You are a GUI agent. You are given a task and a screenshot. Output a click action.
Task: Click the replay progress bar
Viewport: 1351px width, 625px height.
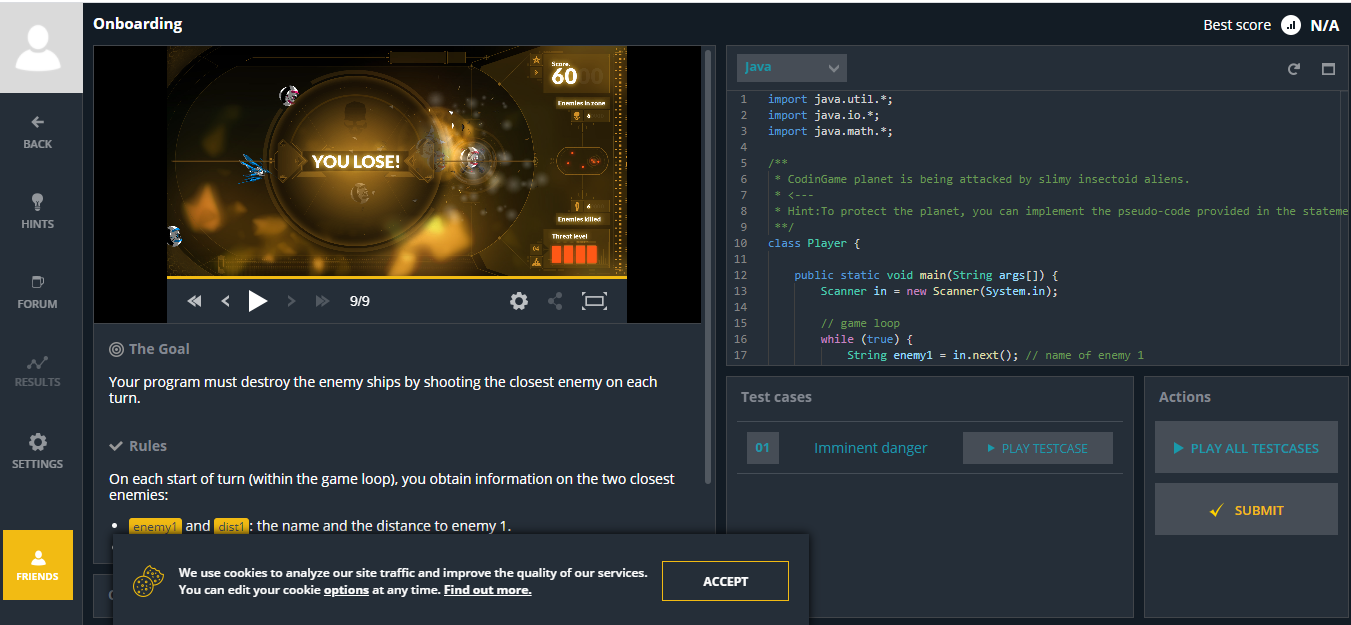coord(397,277)
